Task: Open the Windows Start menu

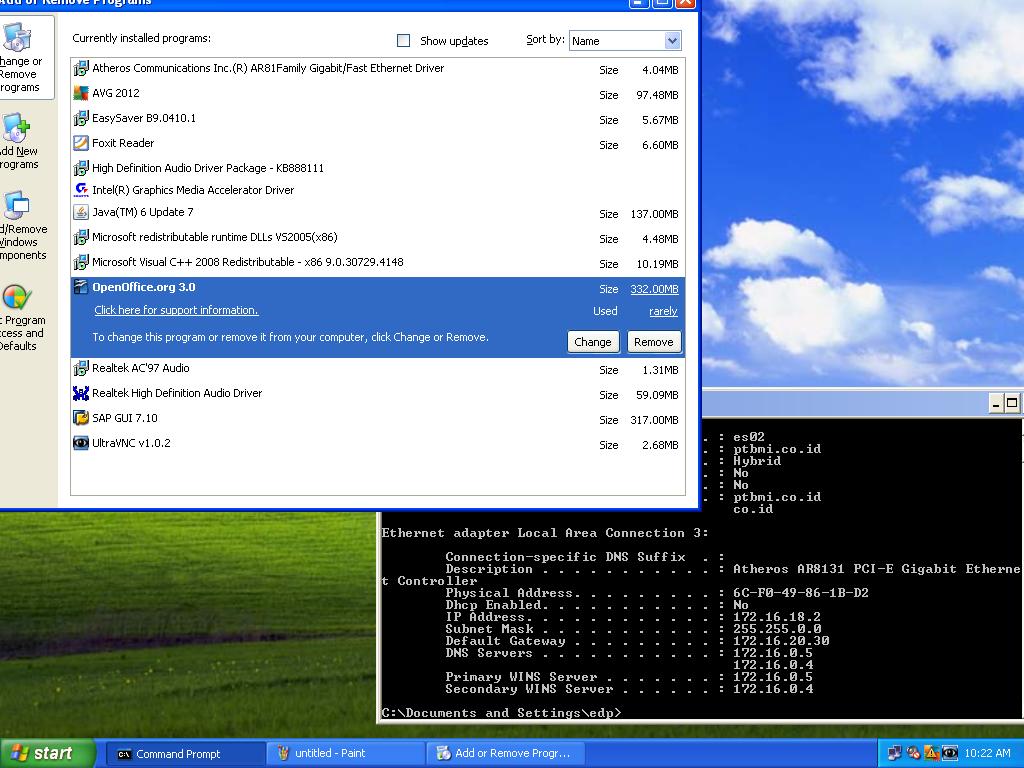Action: point(47,754)
